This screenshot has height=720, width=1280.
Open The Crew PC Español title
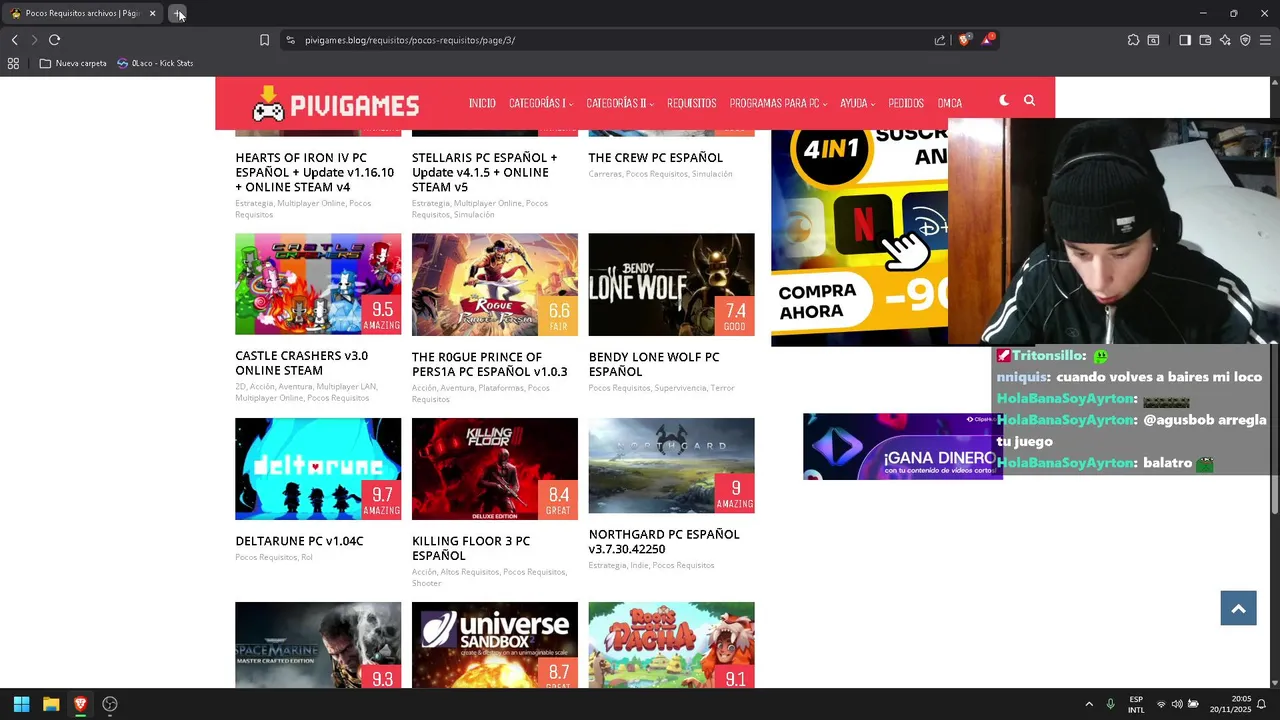click(655, 158)
